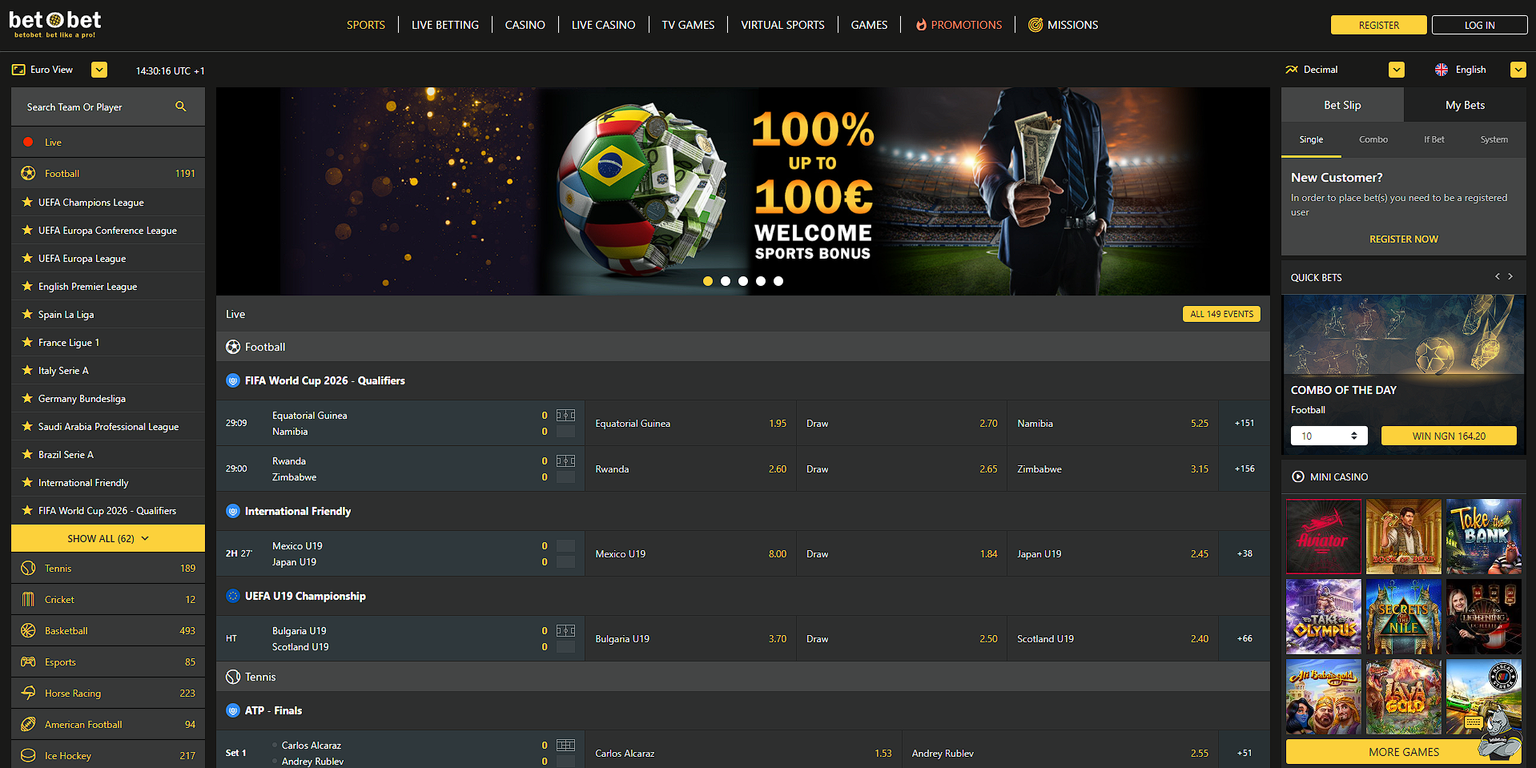Click the REGISTER button
The image size is (1536, 768).
(x=1378, y=24)
